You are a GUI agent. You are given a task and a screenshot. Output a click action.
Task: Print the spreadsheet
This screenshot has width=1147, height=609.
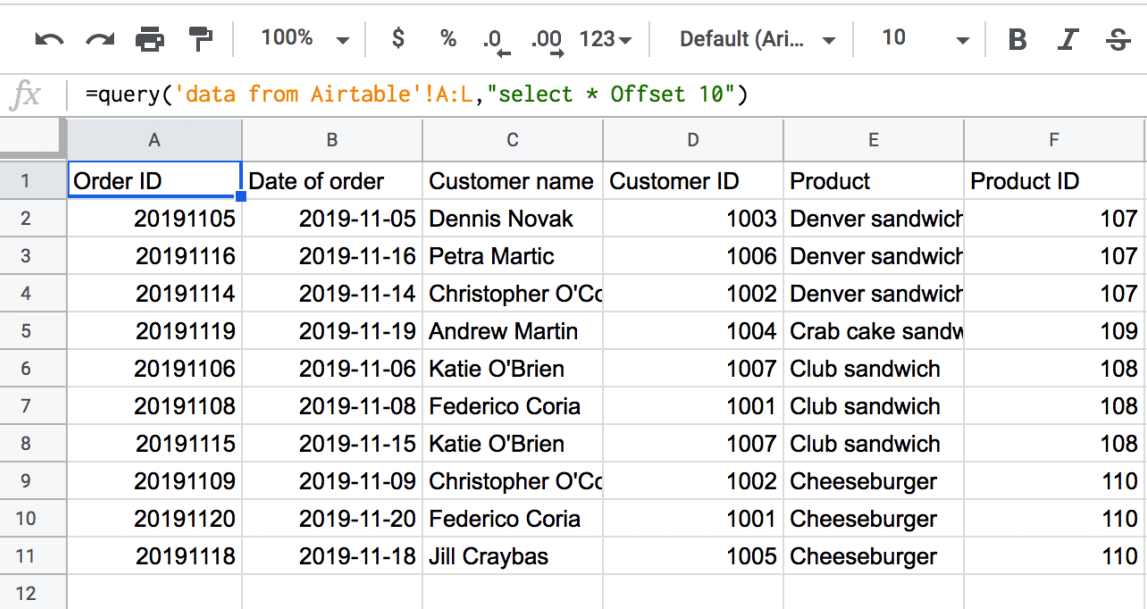coord(150,39)
